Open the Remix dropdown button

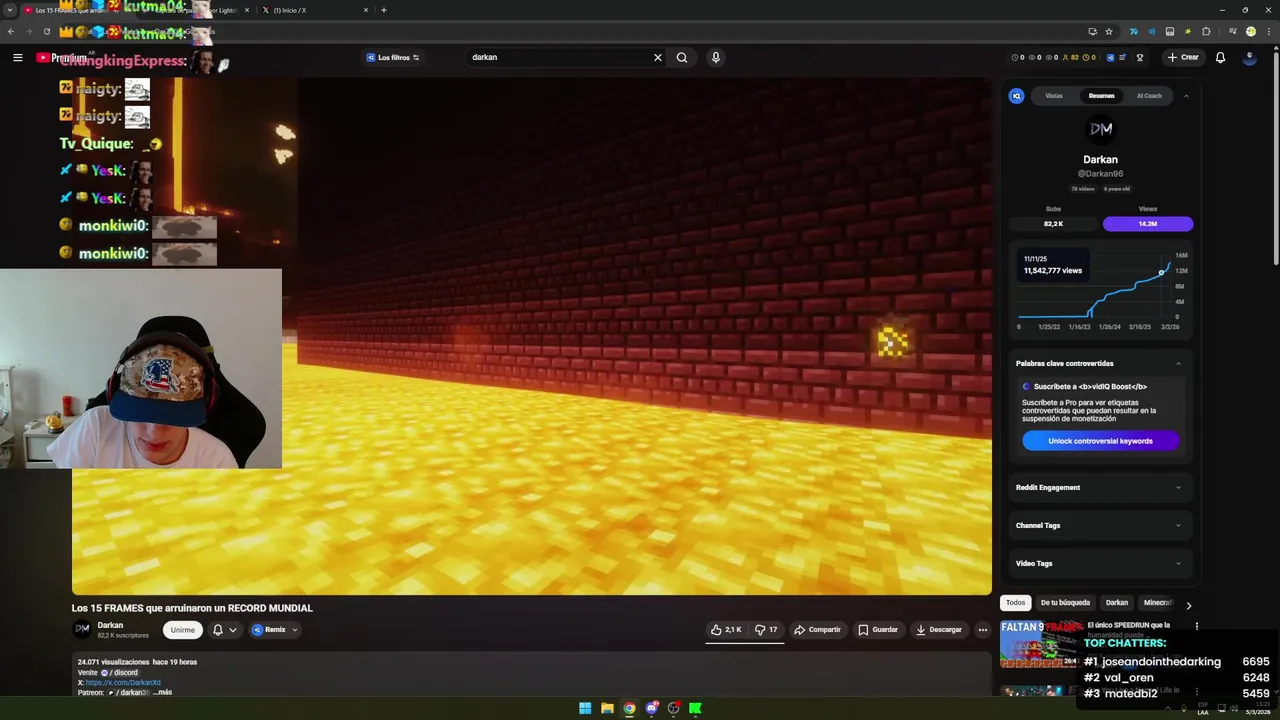point(274,630)
